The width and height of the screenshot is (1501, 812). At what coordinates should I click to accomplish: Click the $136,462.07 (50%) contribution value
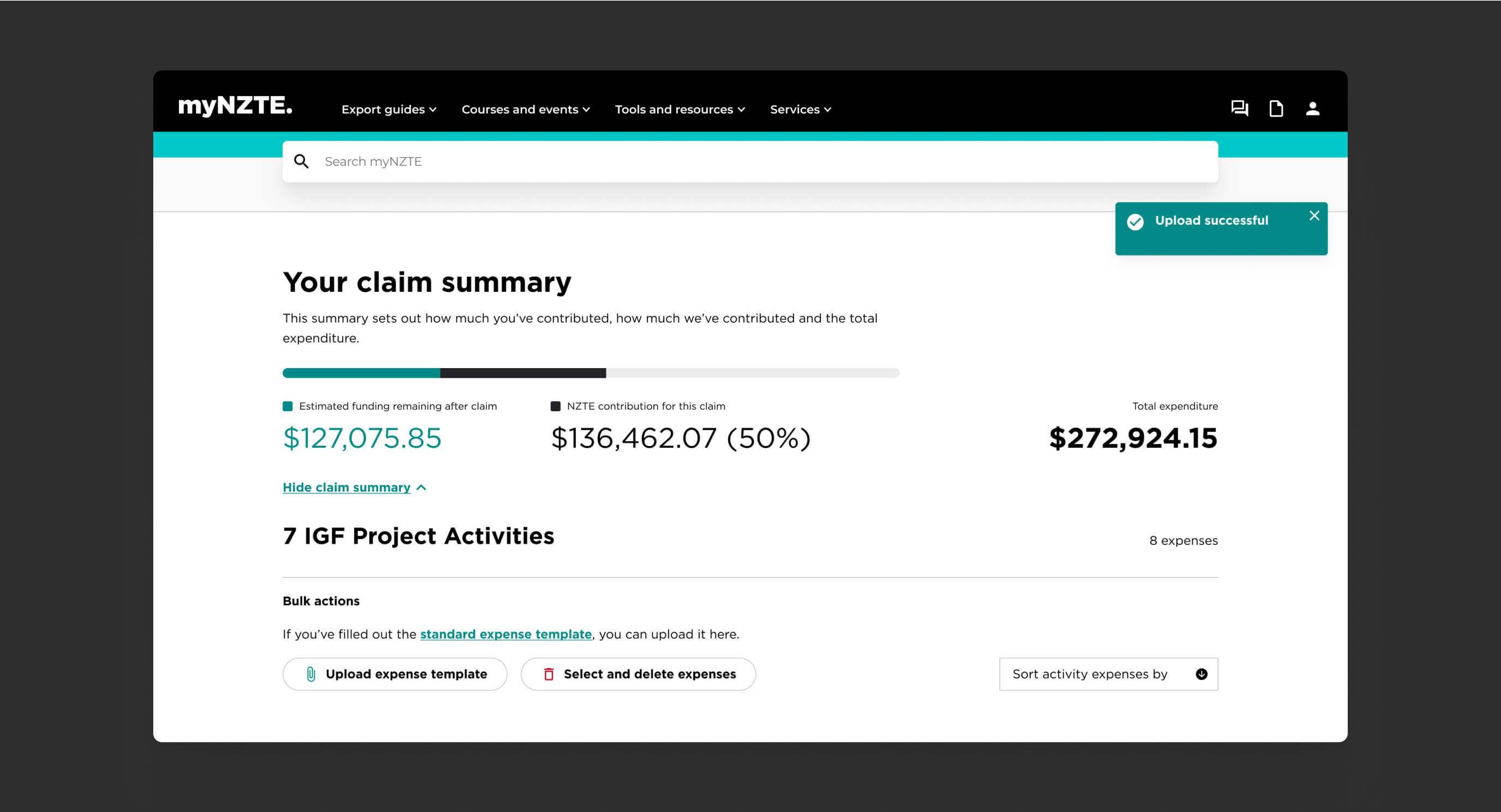click(681, 438)
